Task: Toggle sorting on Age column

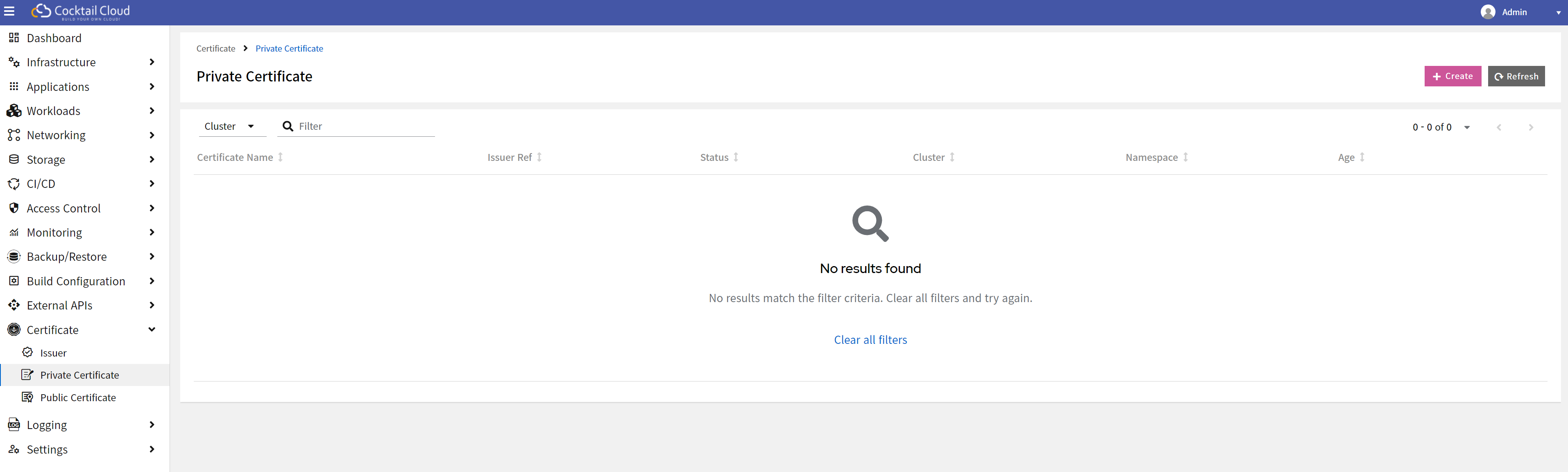Action: point(1362,158)
